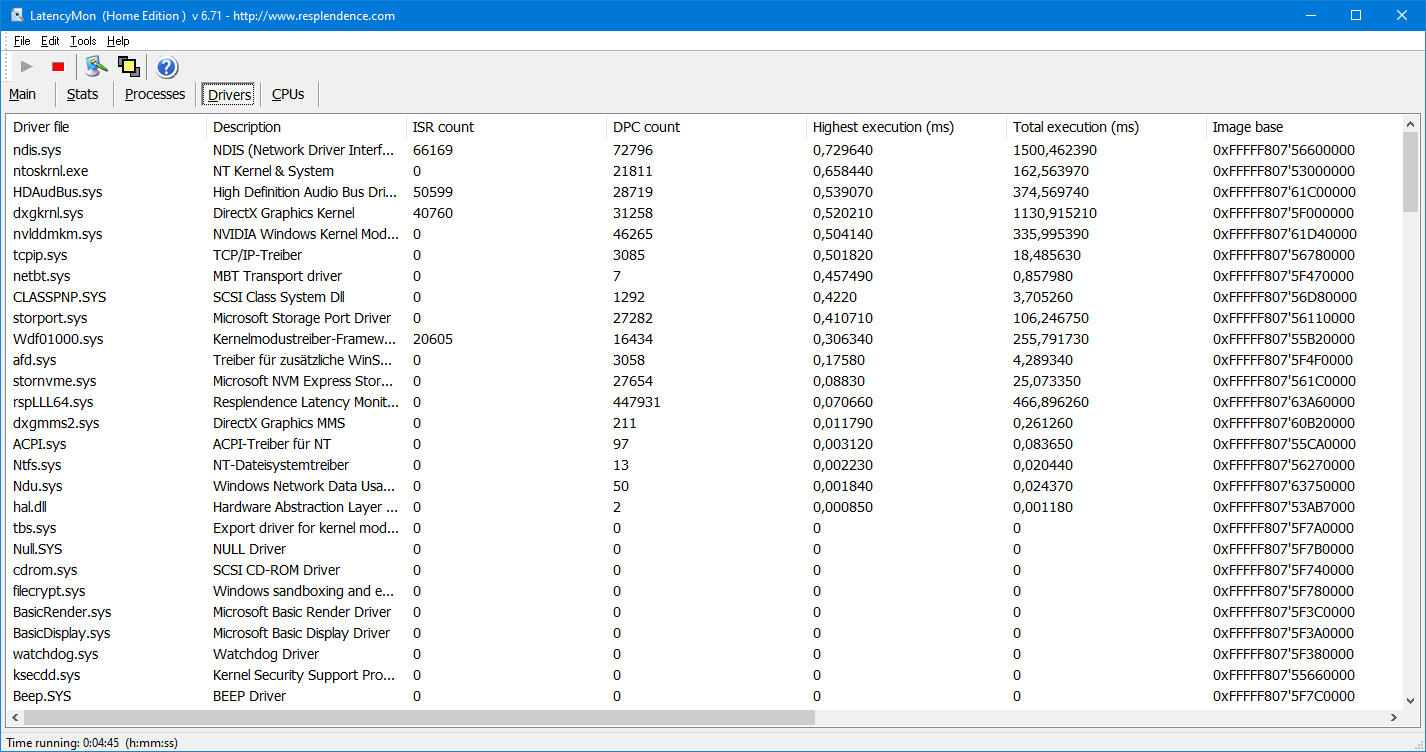Viewport: 1426px width, 752px height.
Task: Select the dxgkrnl.sys row
Action: [704, 213]
